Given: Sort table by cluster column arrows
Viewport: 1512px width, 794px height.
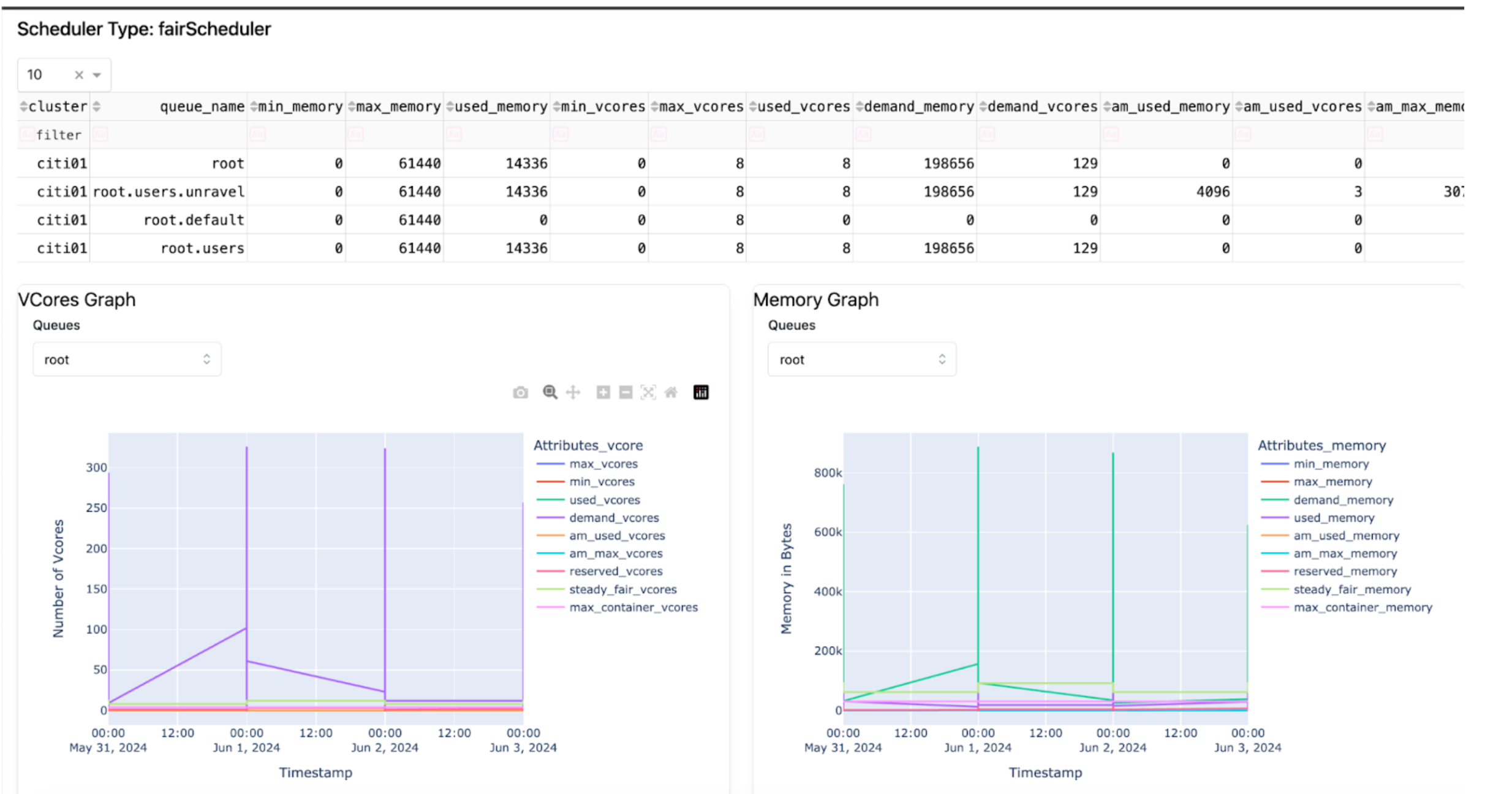Looking at the screenshot, I should pyautogui.click(x=23, y=107).
